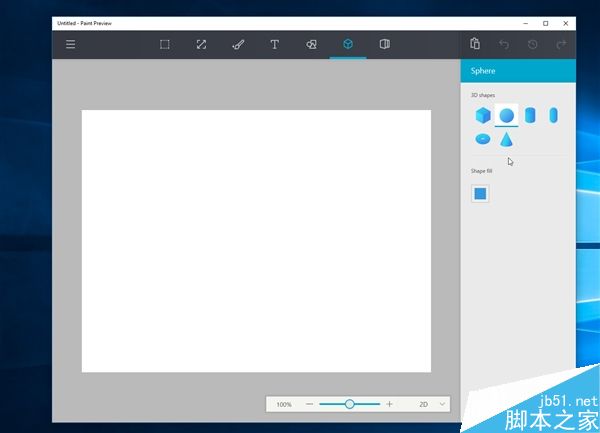This screenshot has width=600, height=433.
Task: Click the Undo arrow
Action: coord(504,45)
